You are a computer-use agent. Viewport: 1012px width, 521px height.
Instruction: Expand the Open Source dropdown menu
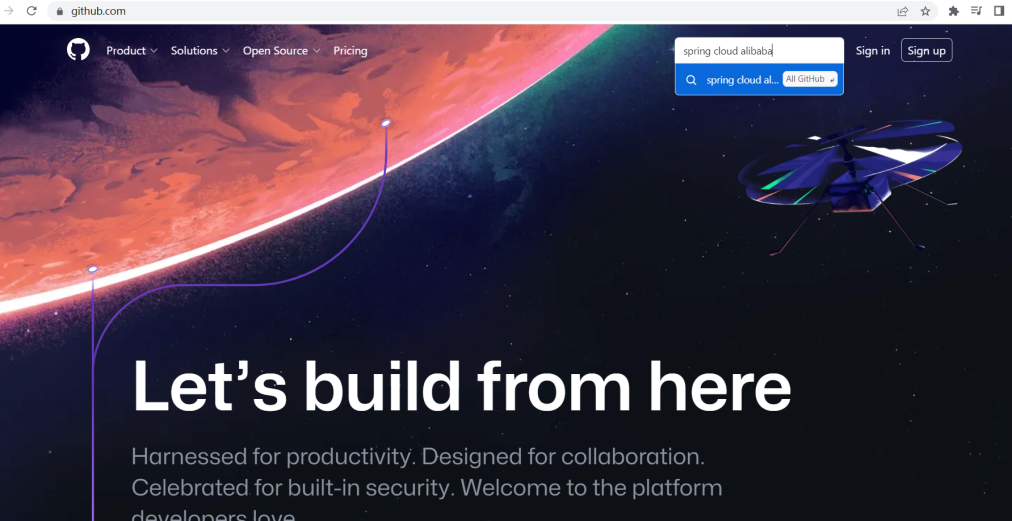click(281, 50)
